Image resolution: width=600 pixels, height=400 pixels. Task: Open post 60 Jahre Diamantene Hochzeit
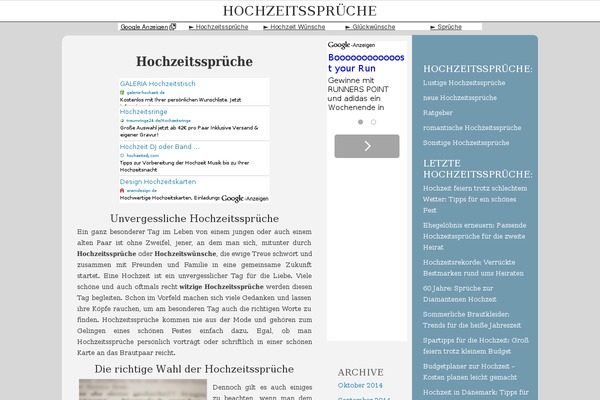tap(460, 294)
